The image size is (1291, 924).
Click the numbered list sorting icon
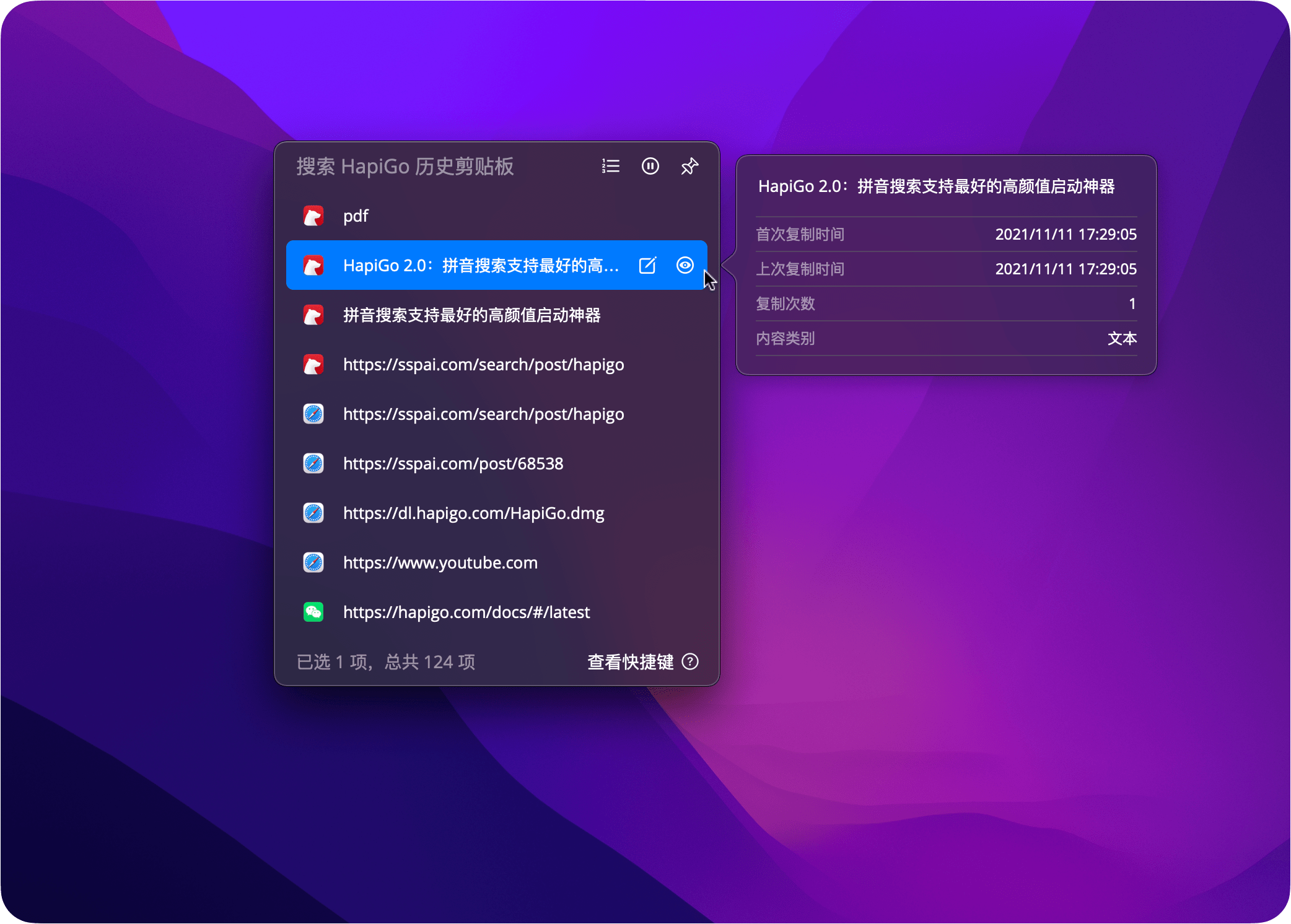(x=610, y=166)
